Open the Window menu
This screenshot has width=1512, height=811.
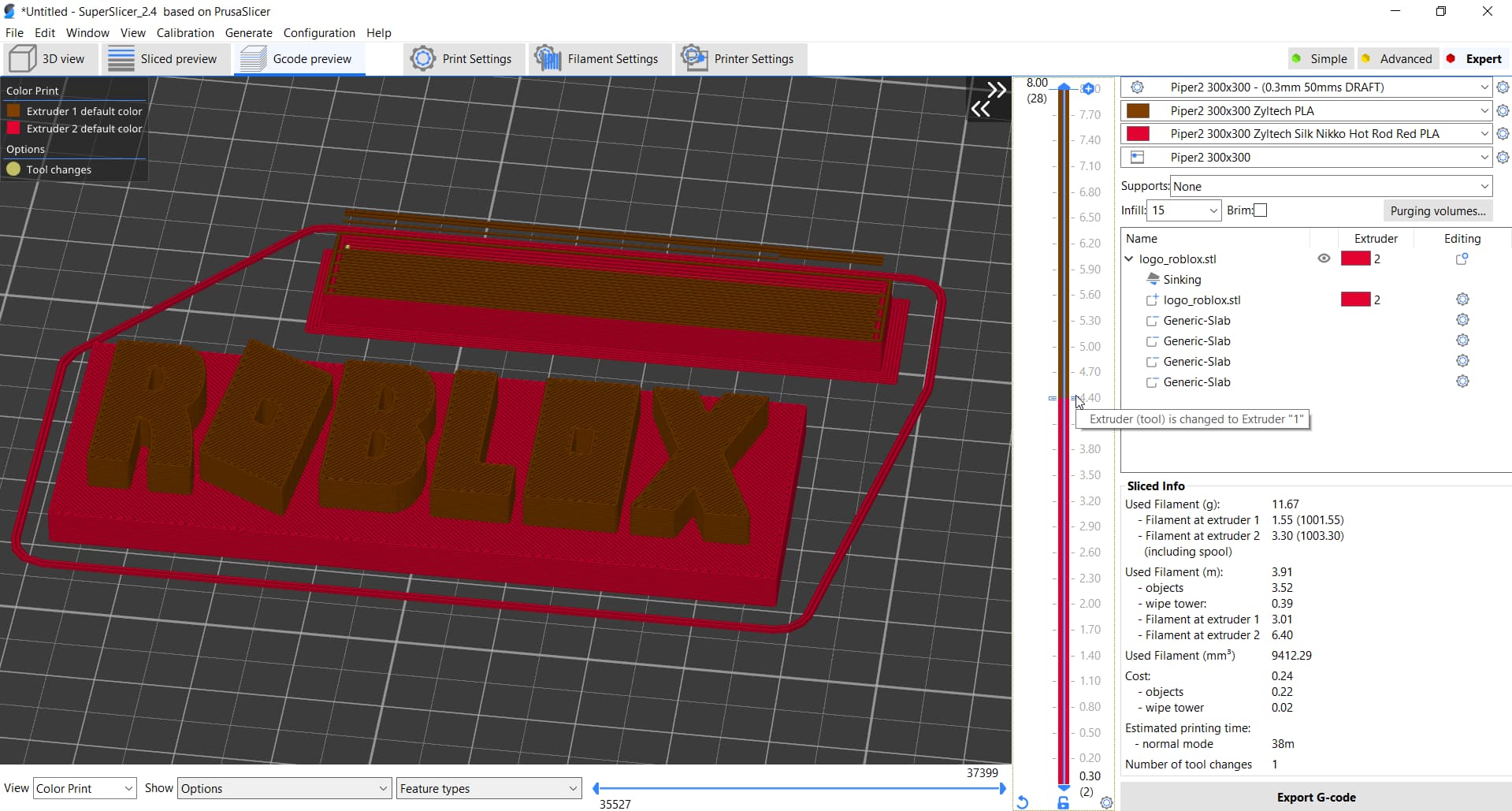(87, 33)
